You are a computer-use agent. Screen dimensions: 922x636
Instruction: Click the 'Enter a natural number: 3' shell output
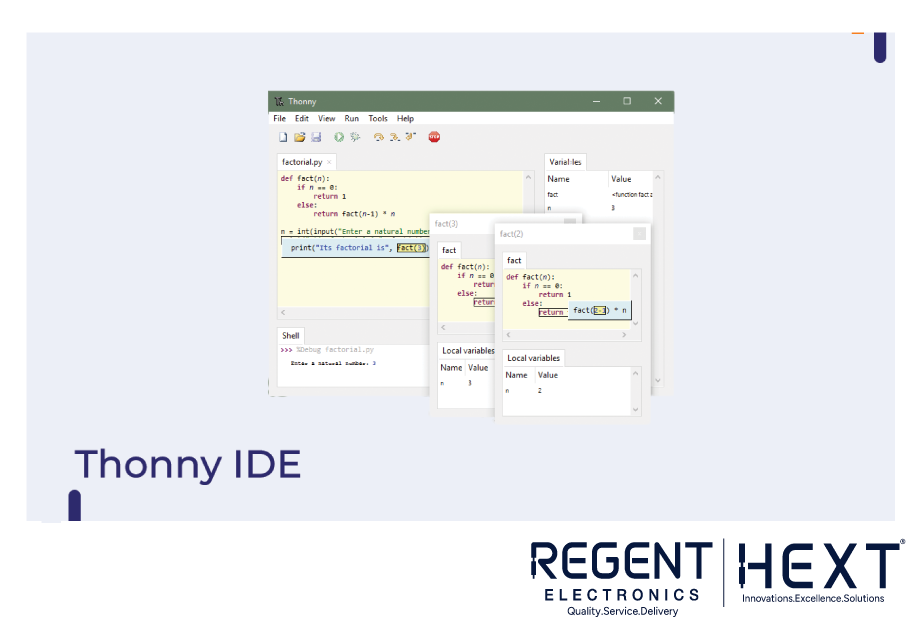click(333, 363)
